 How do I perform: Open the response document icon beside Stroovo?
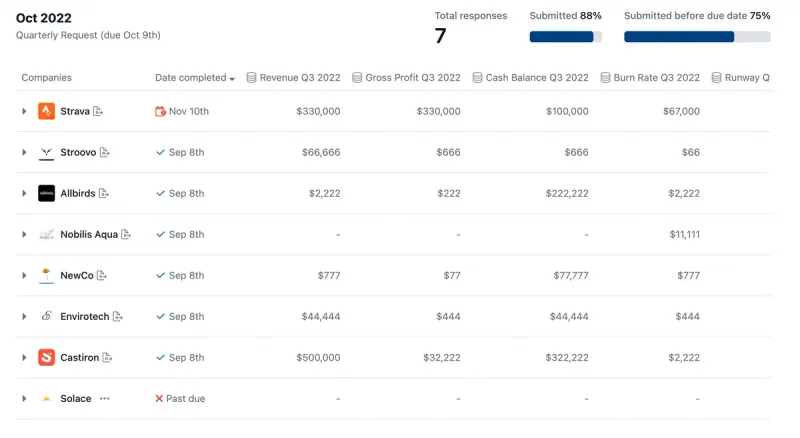[105, 152]
